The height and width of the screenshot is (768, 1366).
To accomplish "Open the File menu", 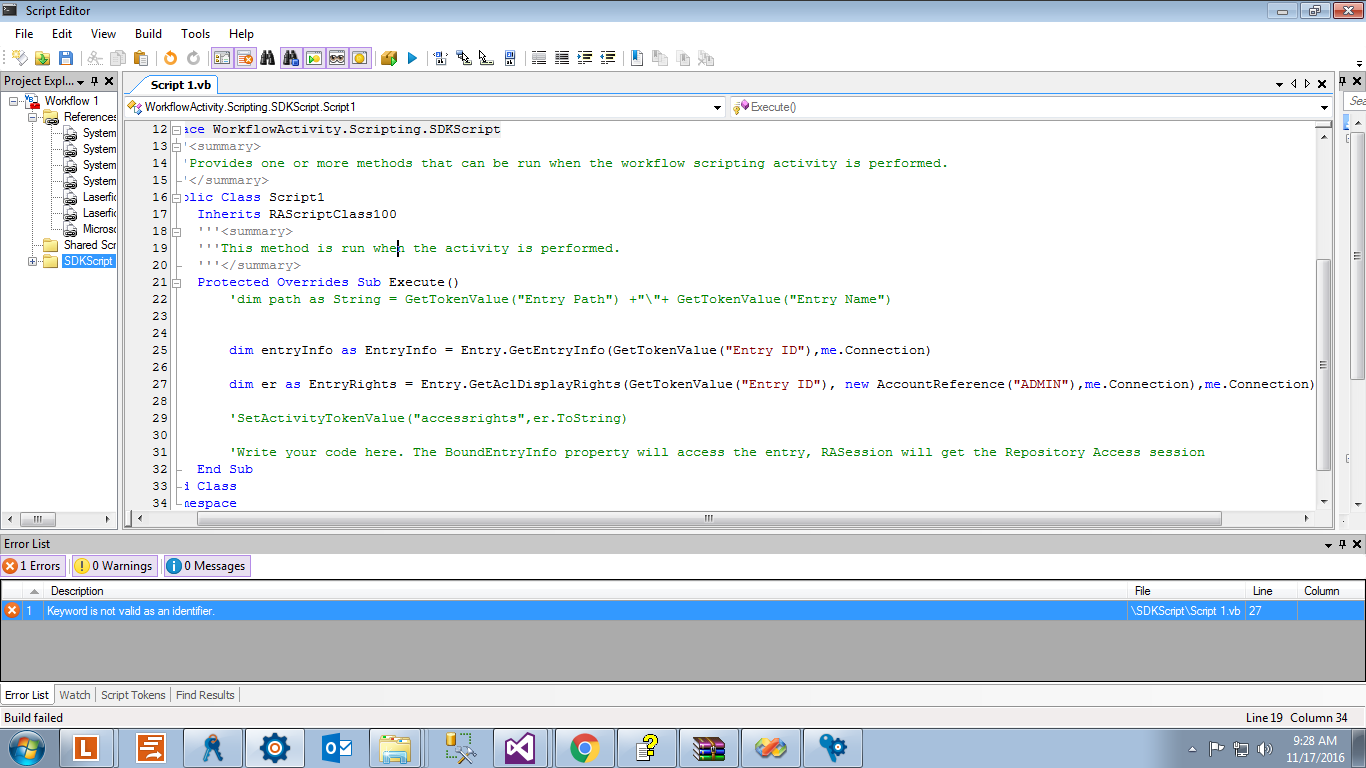I will point(24,34).
